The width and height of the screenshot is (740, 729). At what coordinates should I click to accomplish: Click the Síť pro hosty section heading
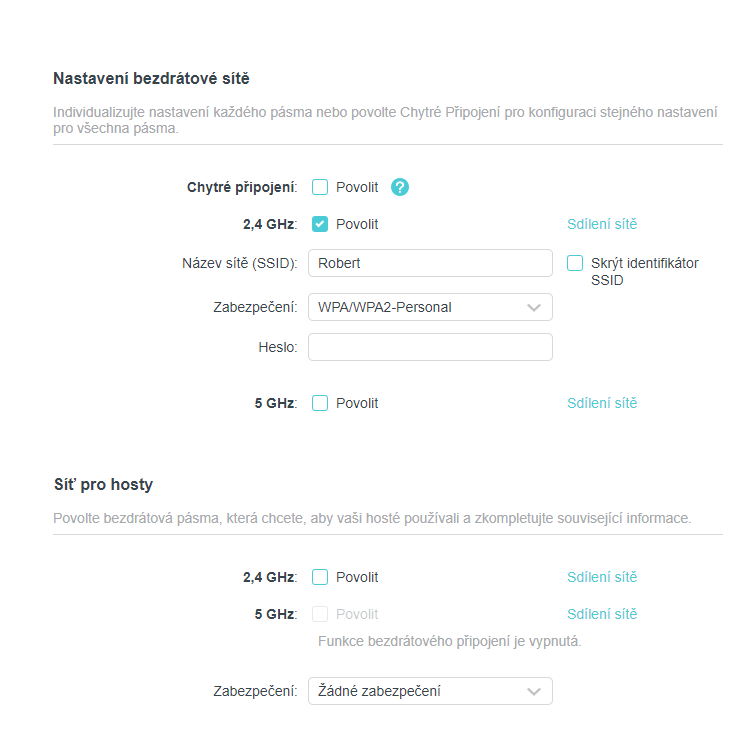tap(103, 484)
